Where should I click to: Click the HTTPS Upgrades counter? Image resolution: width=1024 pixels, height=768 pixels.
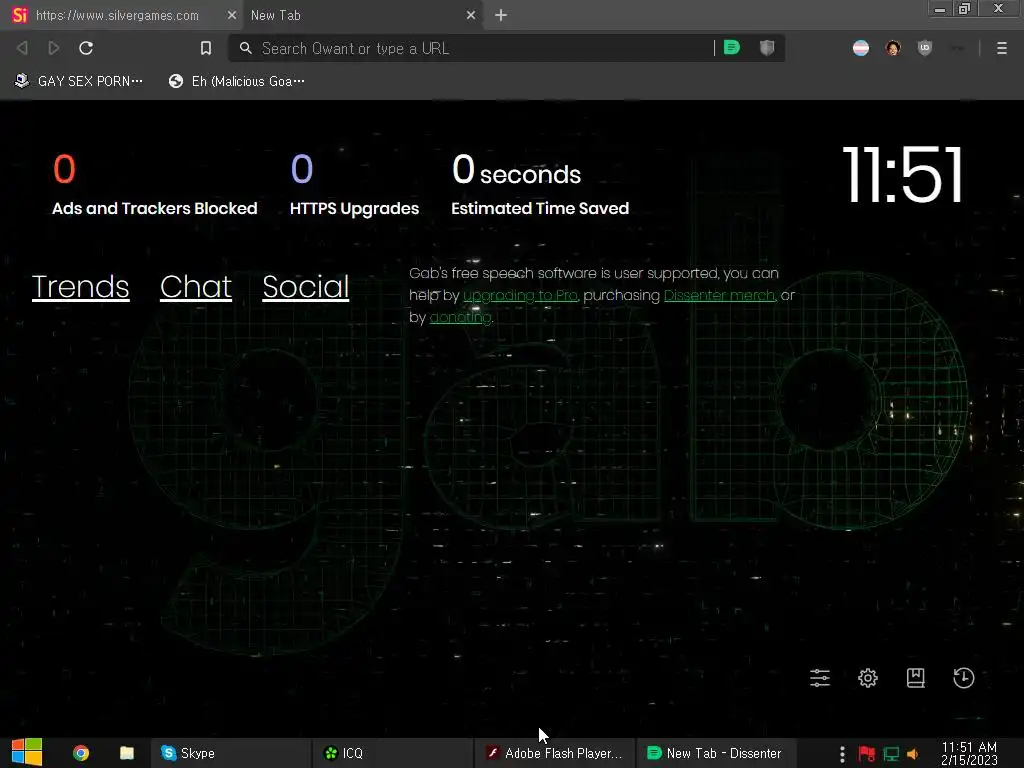pos(355,185)
